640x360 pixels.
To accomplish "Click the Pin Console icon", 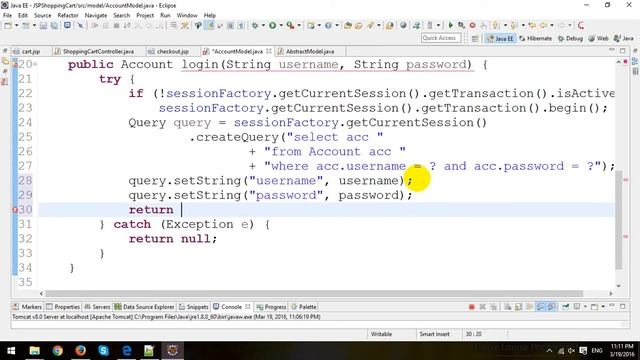I will (565, 307).
